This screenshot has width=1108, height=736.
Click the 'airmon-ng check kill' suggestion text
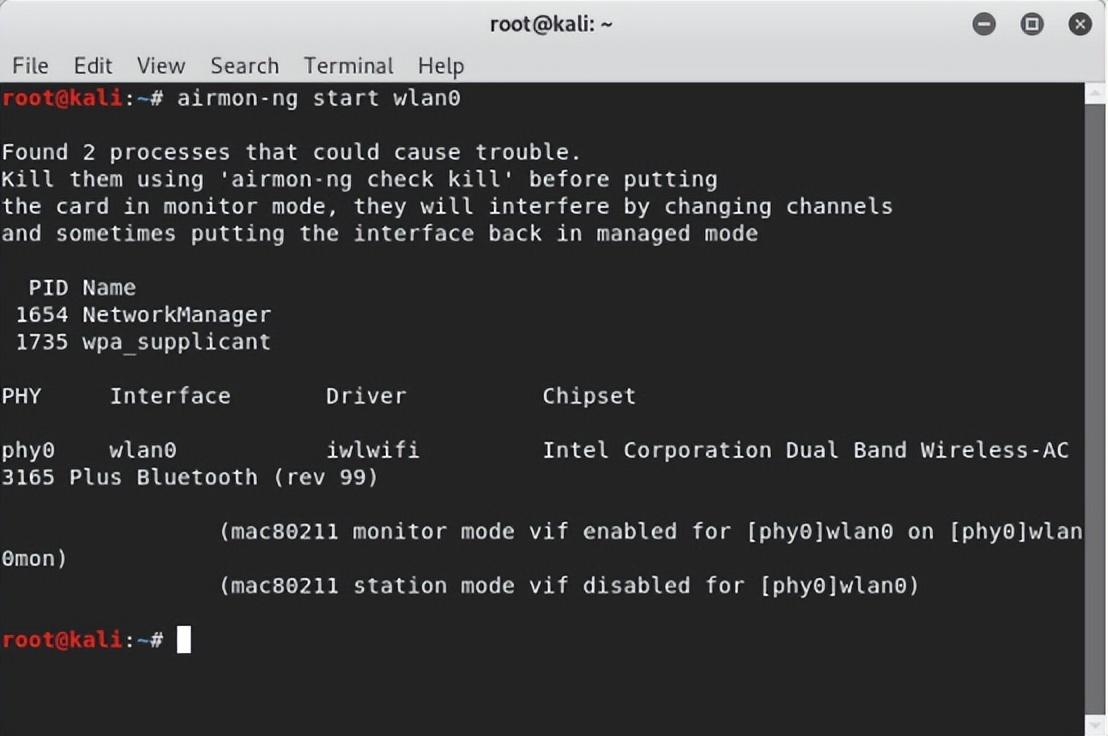[366, 179]
